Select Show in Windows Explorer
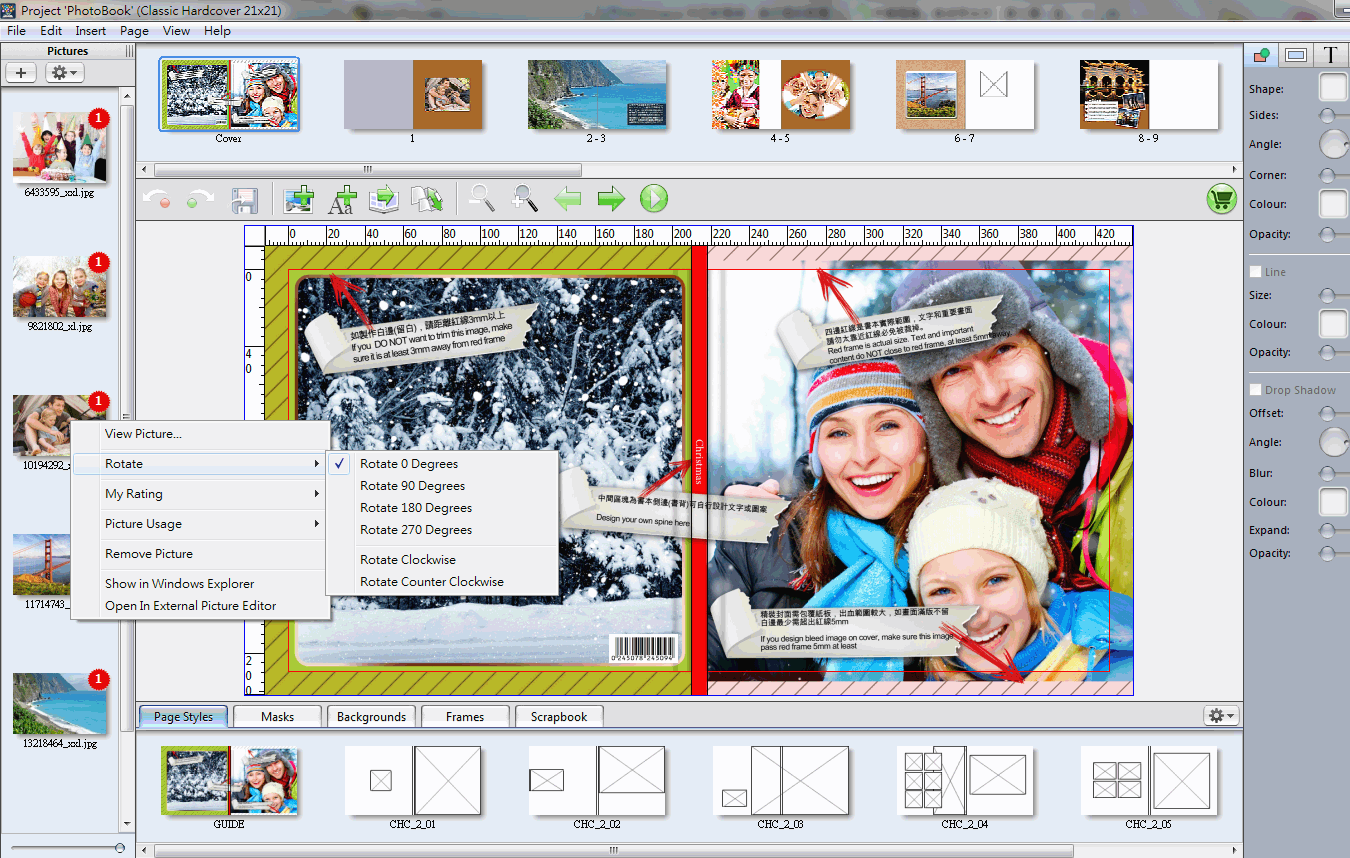The width and height of the screenshot is (1350, 858). point(201,584)
